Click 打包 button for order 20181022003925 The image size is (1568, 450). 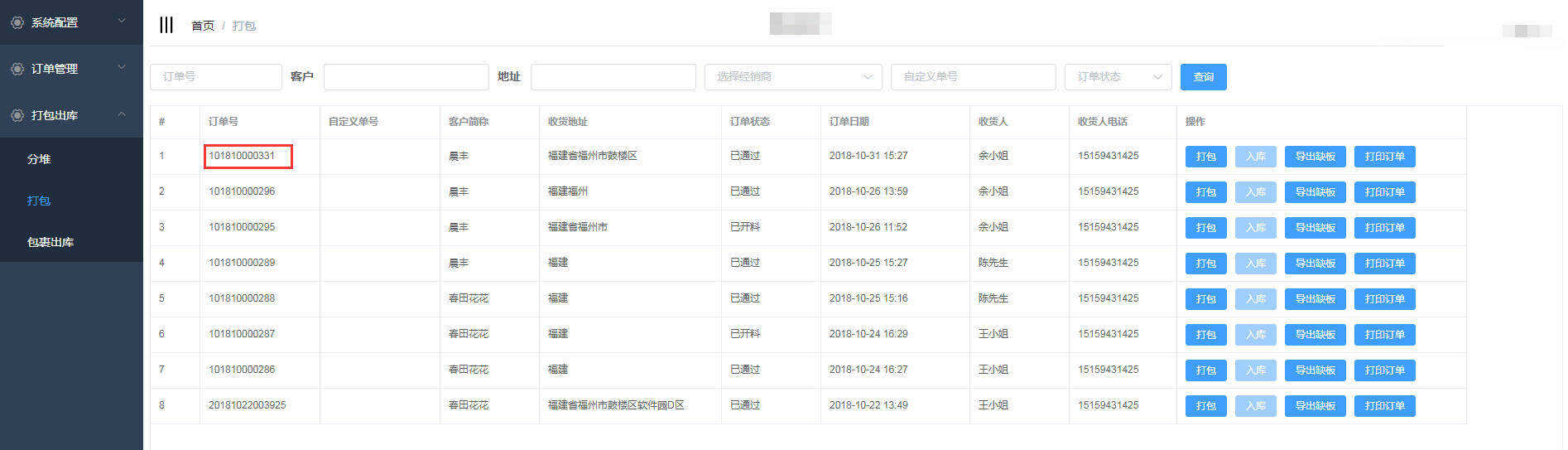1206,406
